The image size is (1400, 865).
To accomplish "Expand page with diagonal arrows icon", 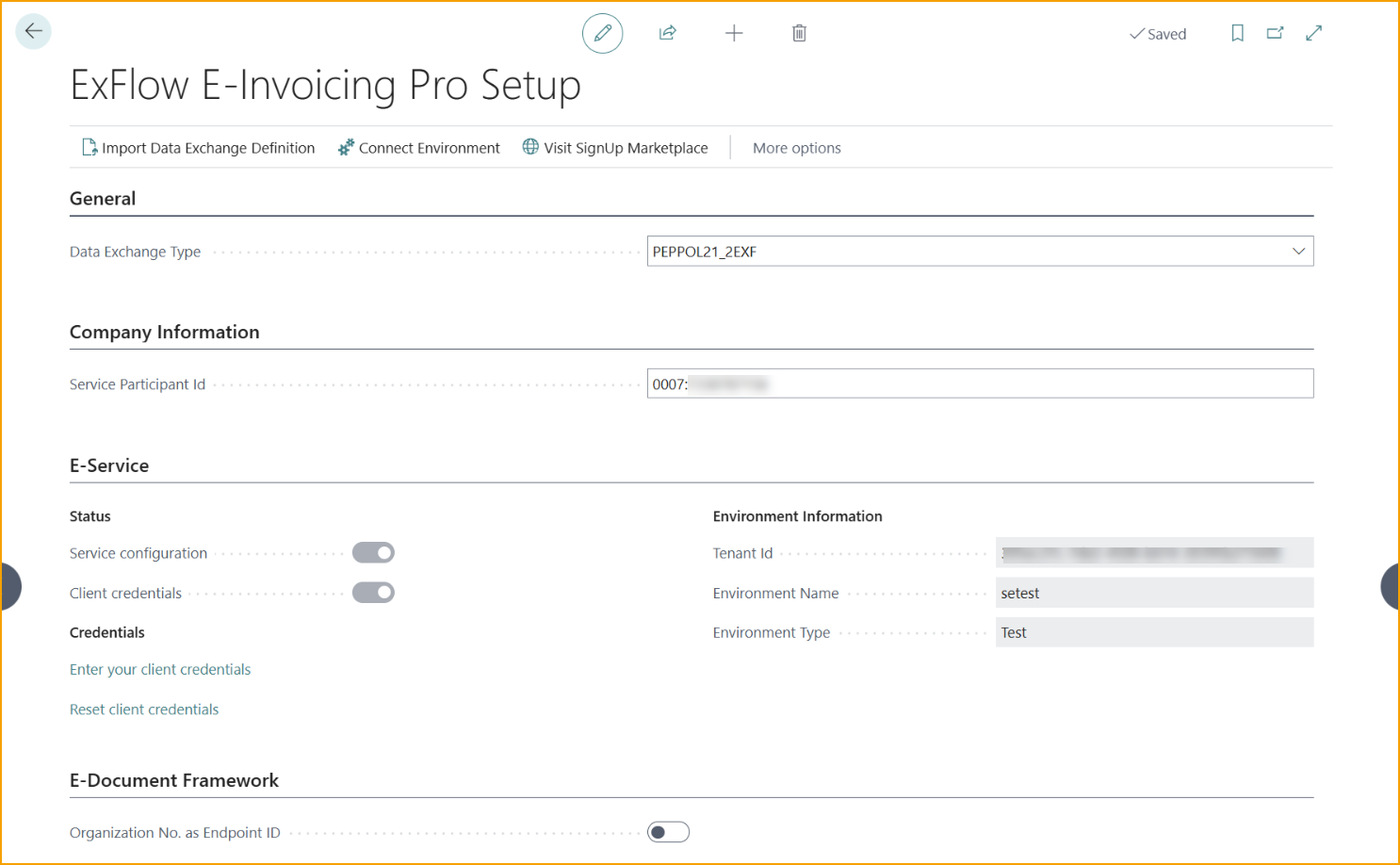I will point(1314,33).
